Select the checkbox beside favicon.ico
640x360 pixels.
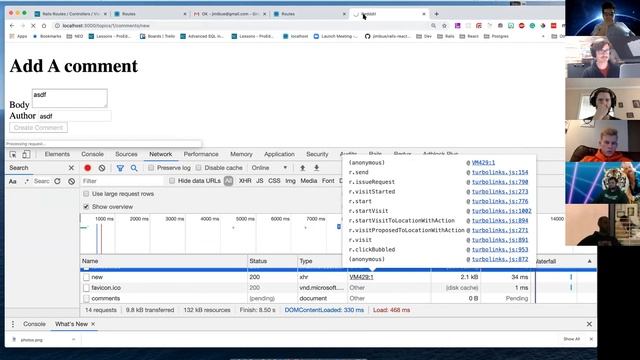pyautogui.click(x=86, y=288)
